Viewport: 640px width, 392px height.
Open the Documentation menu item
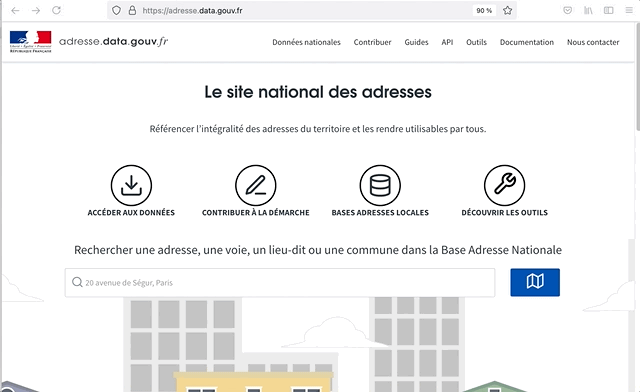[x=527, y=42]
